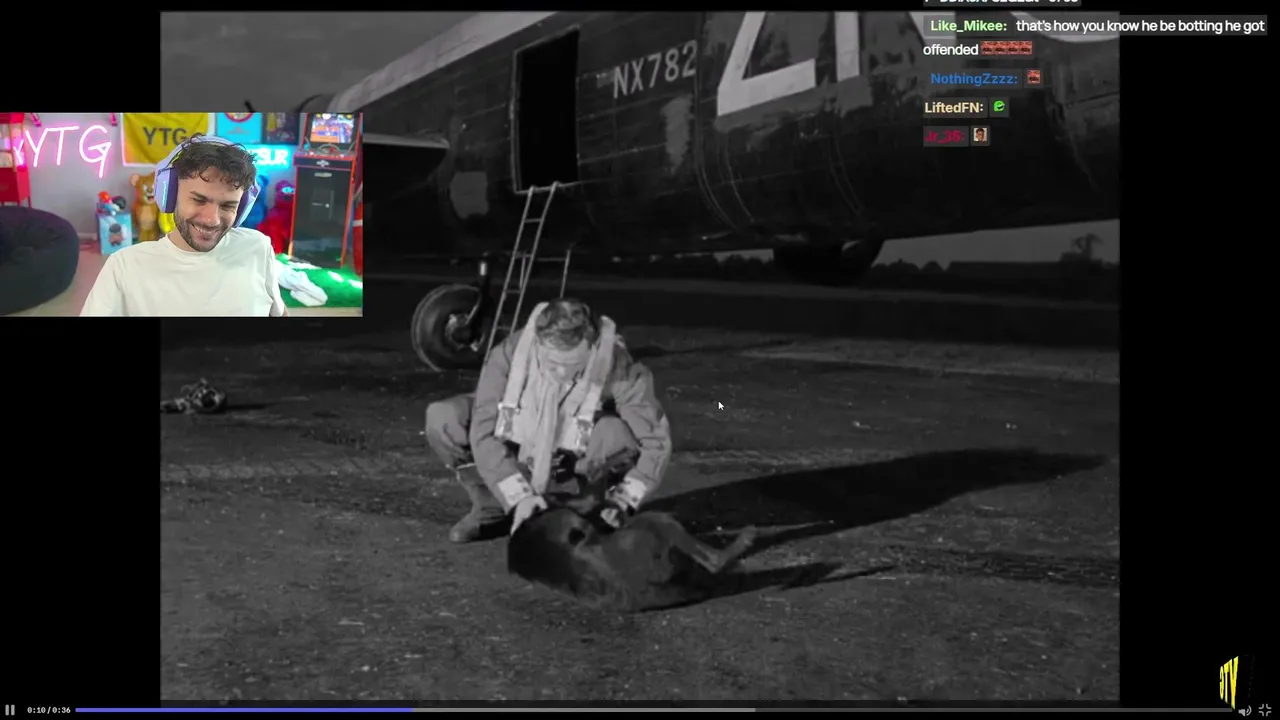Click the Like_Mikee chat username
This screenshot has height=720, width=1280.
(x=968, y=26)
